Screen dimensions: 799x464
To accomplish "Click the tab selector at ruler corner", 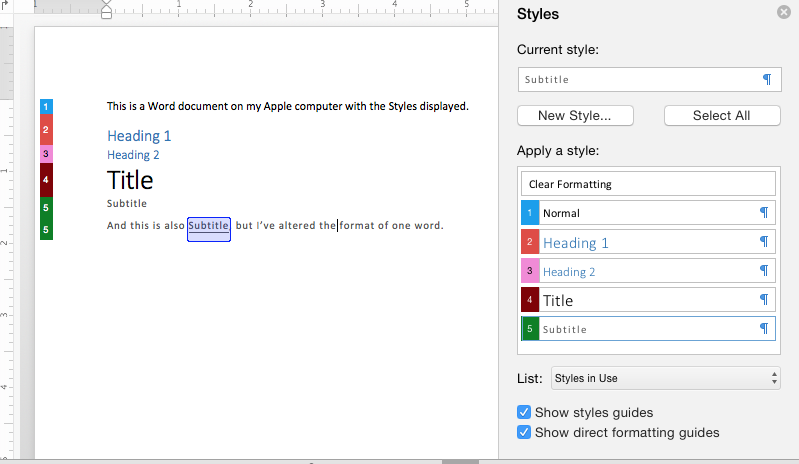I will click(6, 5).
